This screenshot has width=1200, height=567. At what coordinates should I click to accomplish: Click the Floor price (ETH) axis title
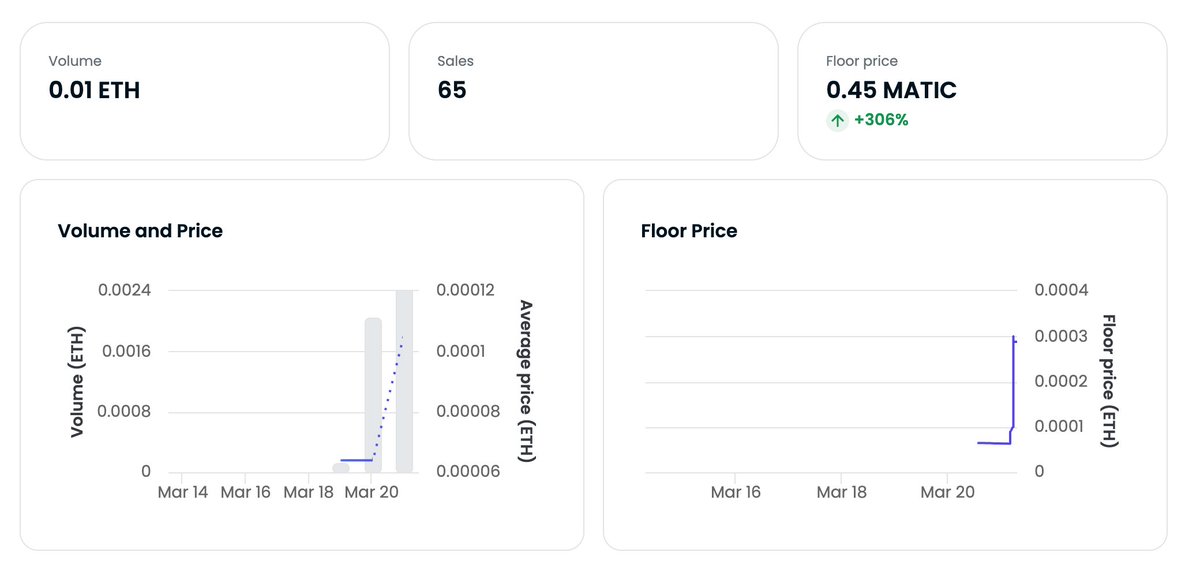point(1109,381)
